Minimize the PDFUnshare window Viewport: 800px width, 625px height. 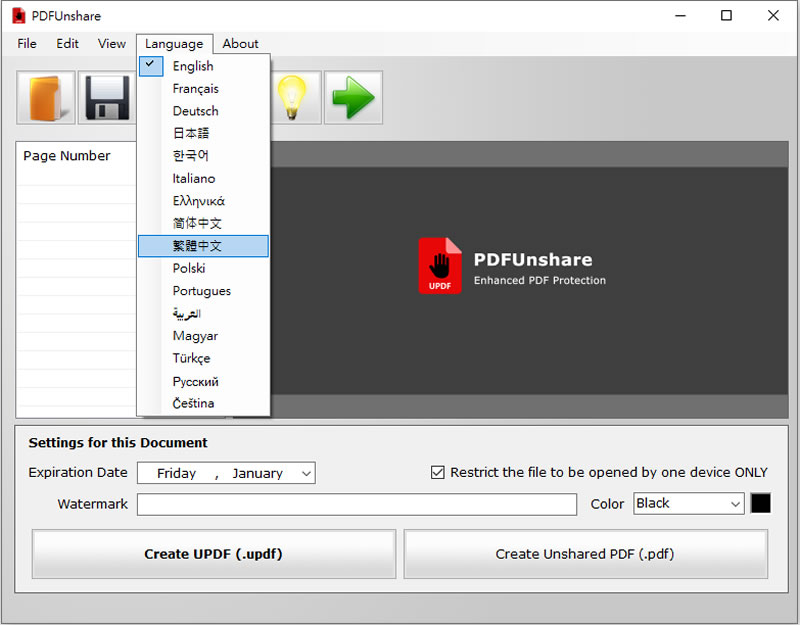coord(681,16)
